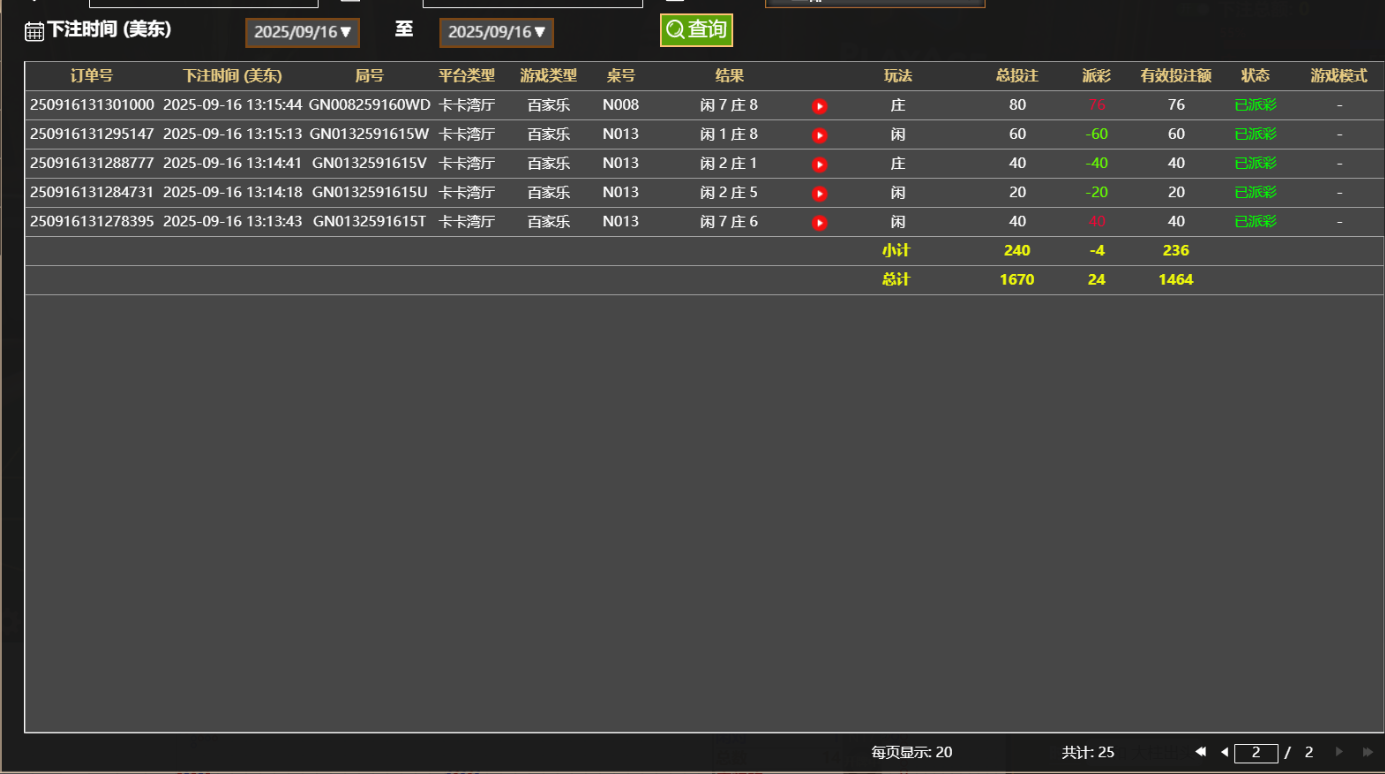
Task: Play replay for round GN0132591615W
Action: (819, 135)
